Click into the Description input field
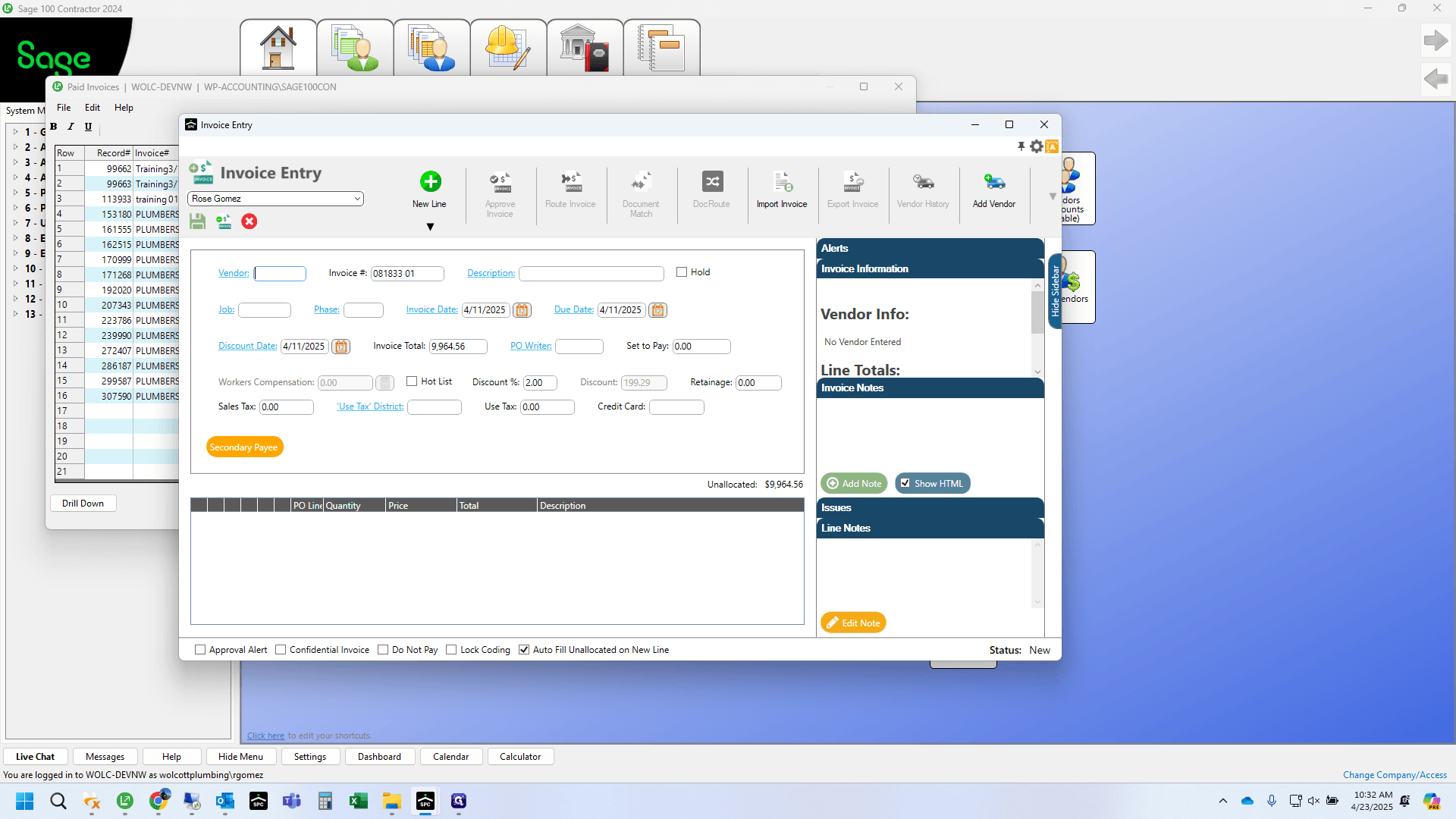Screen dimensions: 1456x819 (x=591, y=274)
